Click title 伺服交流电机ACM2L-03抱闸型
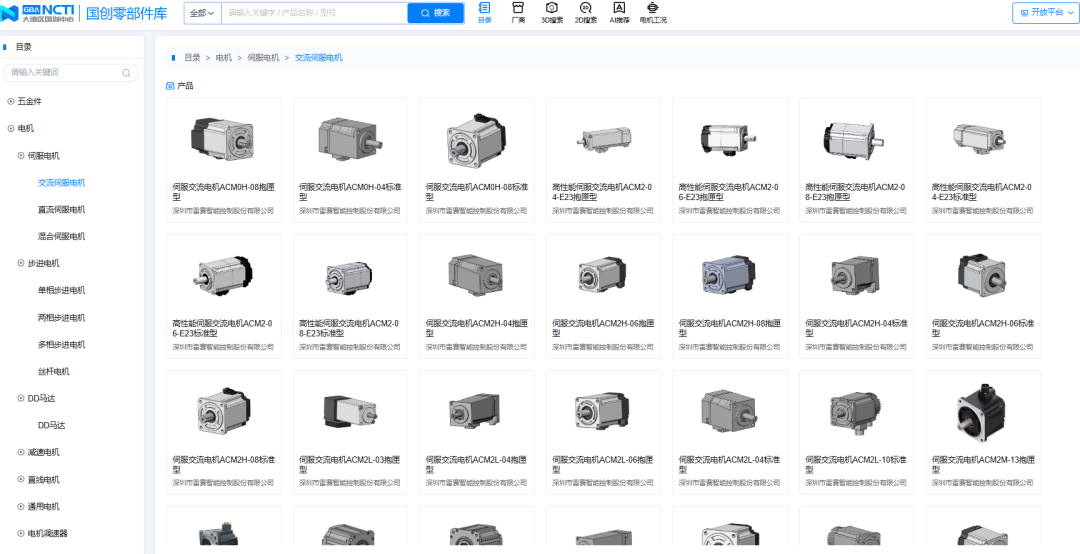 [350, 464]
